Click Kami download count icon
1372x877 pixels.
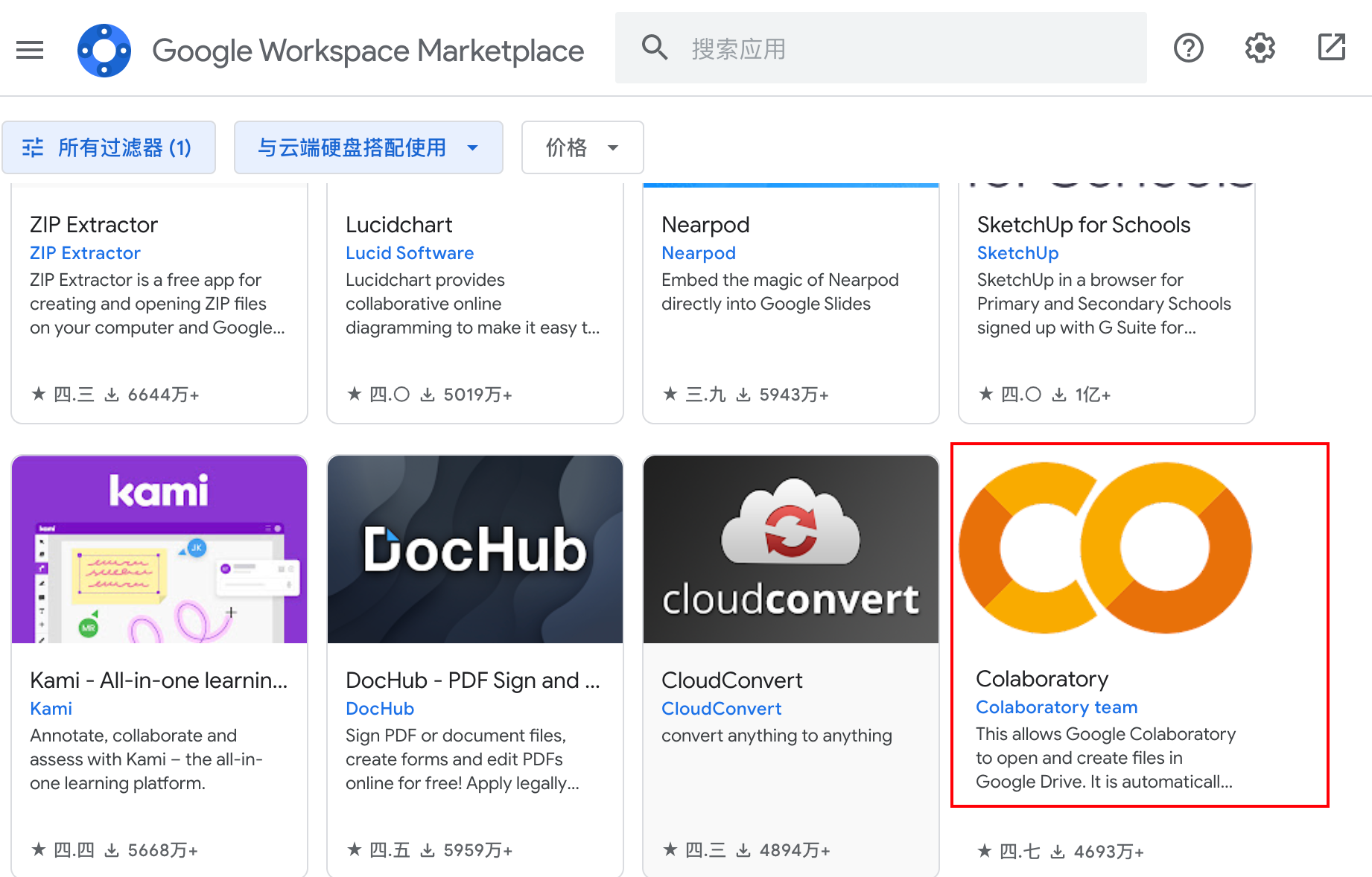(x=112, y=850)
